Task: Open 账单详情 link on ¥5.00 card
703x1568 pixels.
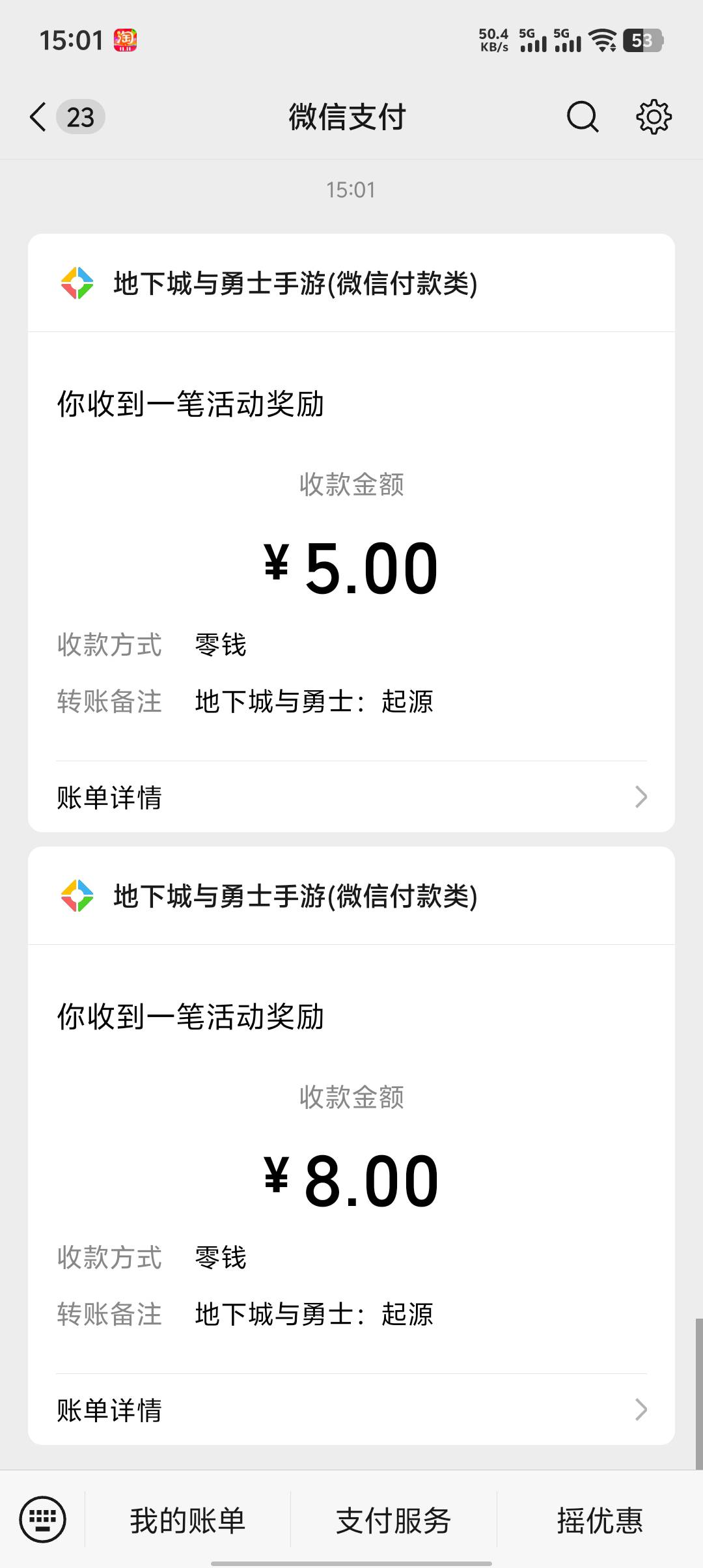Action: [x=109, y=797]
